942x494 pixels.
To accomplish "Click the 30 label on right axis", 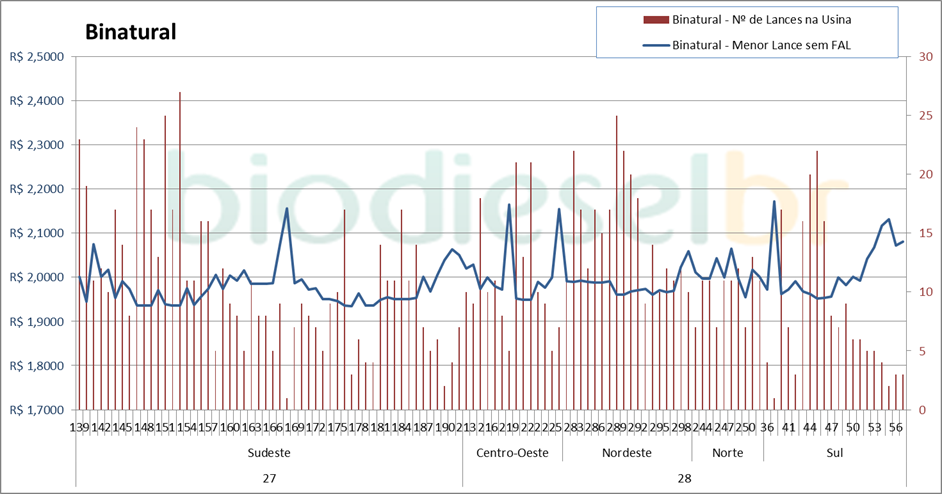I will click(x=926, y=57).
